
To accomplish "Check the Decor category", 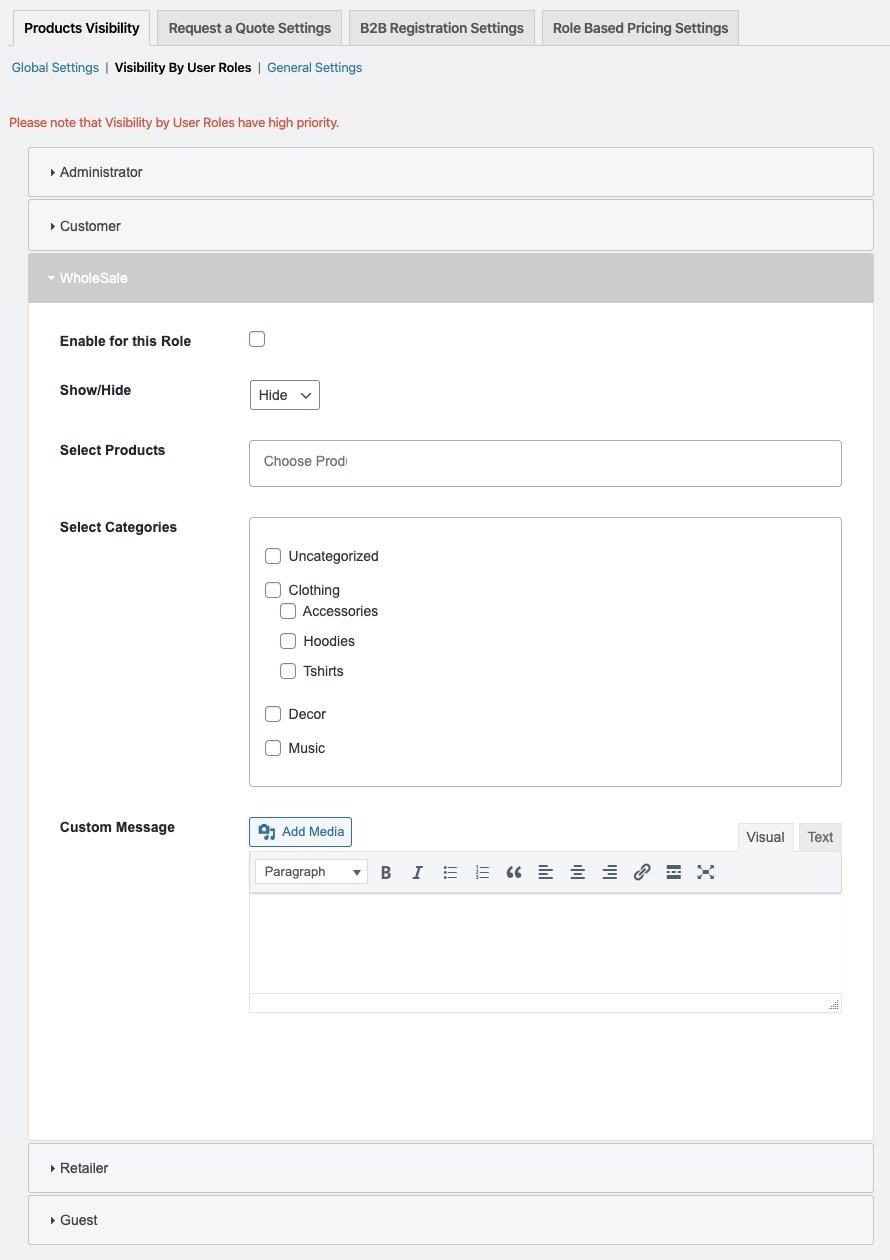I will pyautogui.click(x=273, y=714).
